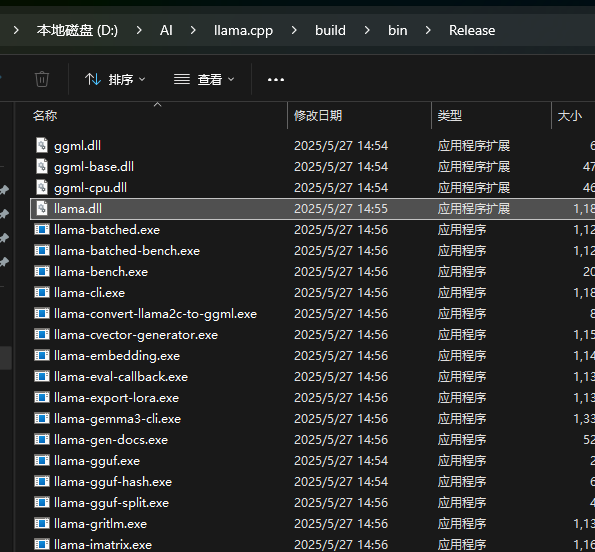Select ggml-cpu.dll file icon
595x552 pixels.
[x=42, y=187]
